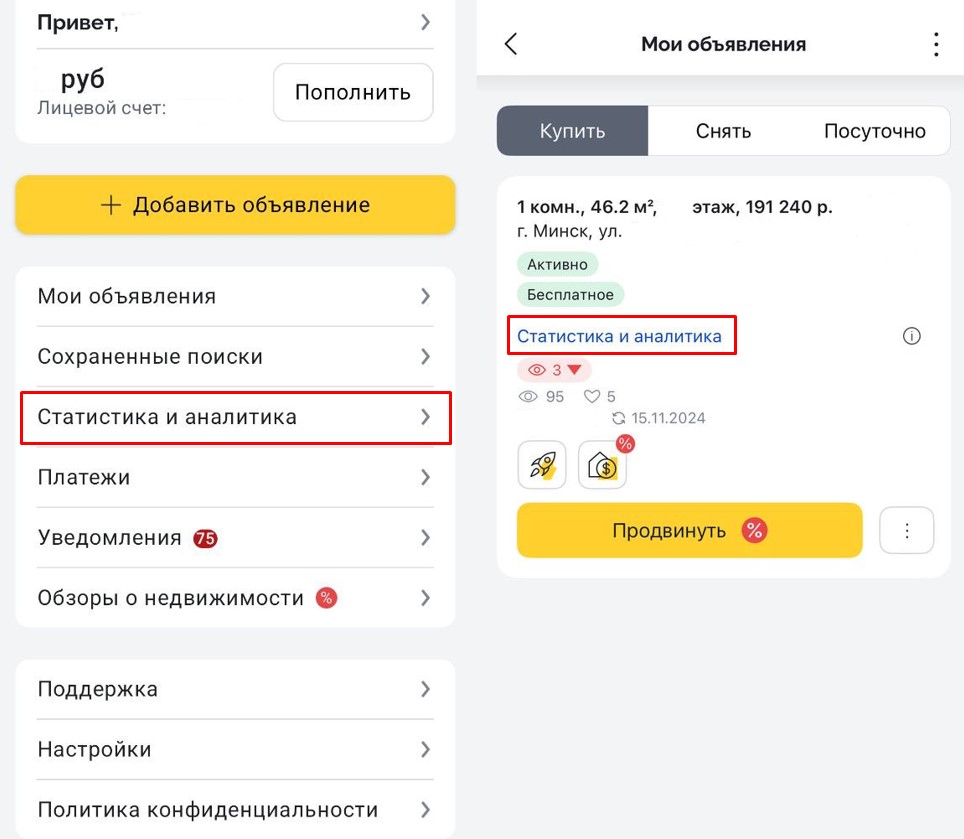The image size is (964, 839).
Task: Open Уведомления with 75 badge
Action: [x=234, y=538]
